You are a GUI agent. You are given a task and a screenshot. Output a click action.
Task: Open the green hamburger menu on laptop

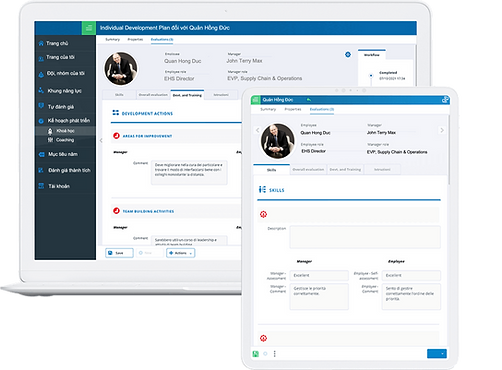pyautogui.click(x=89, y=28)
